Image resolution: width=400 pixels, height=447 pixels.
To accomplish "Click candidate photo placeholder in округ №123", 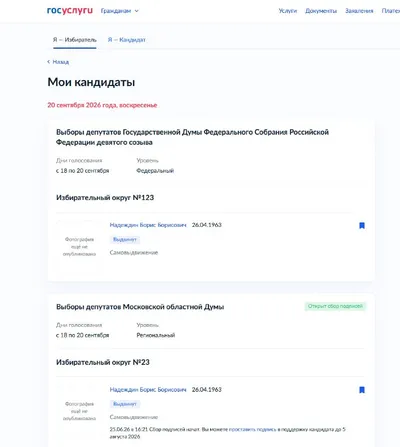I will 79,246.
